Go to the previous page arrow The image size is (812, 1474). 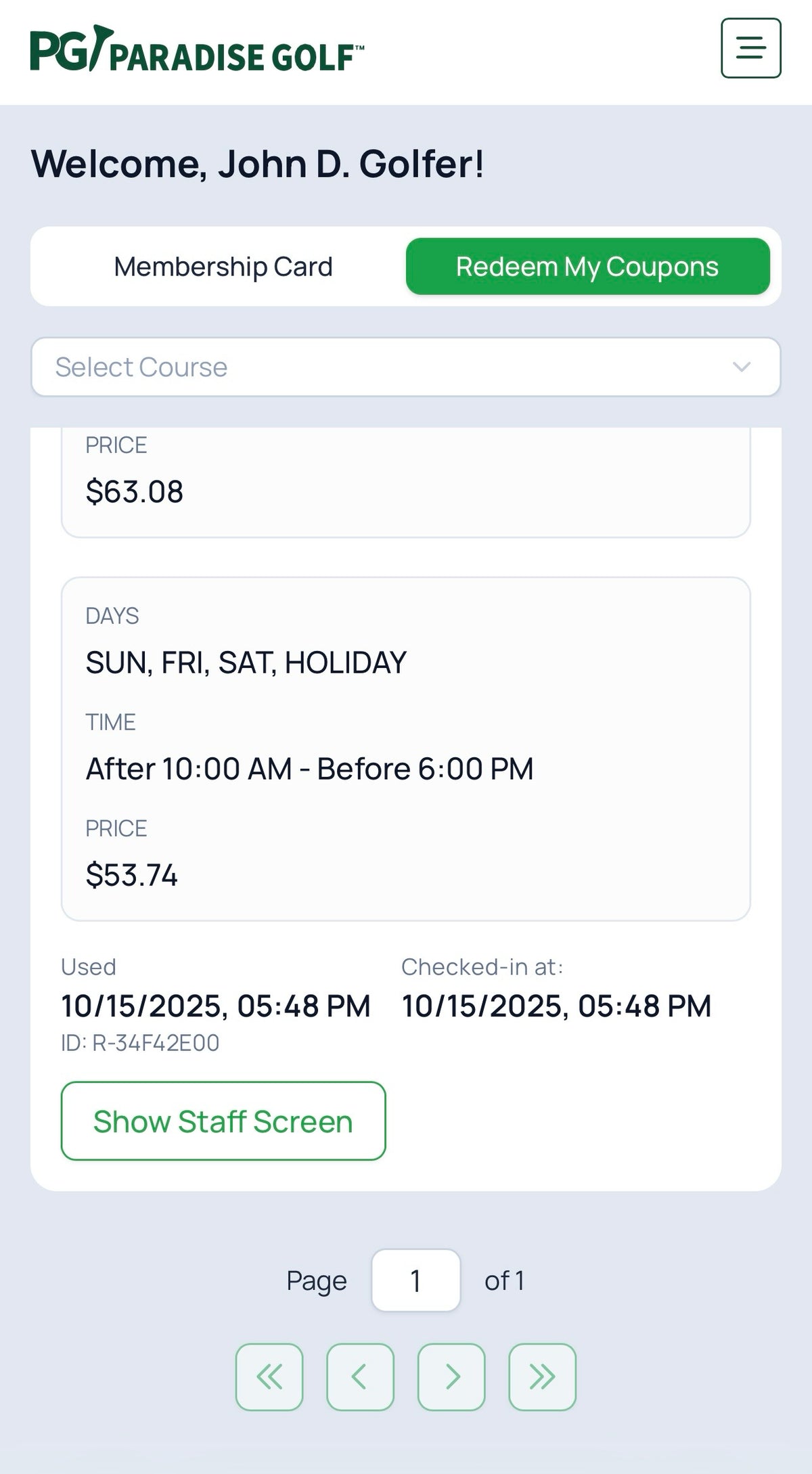click(360, 1377)
